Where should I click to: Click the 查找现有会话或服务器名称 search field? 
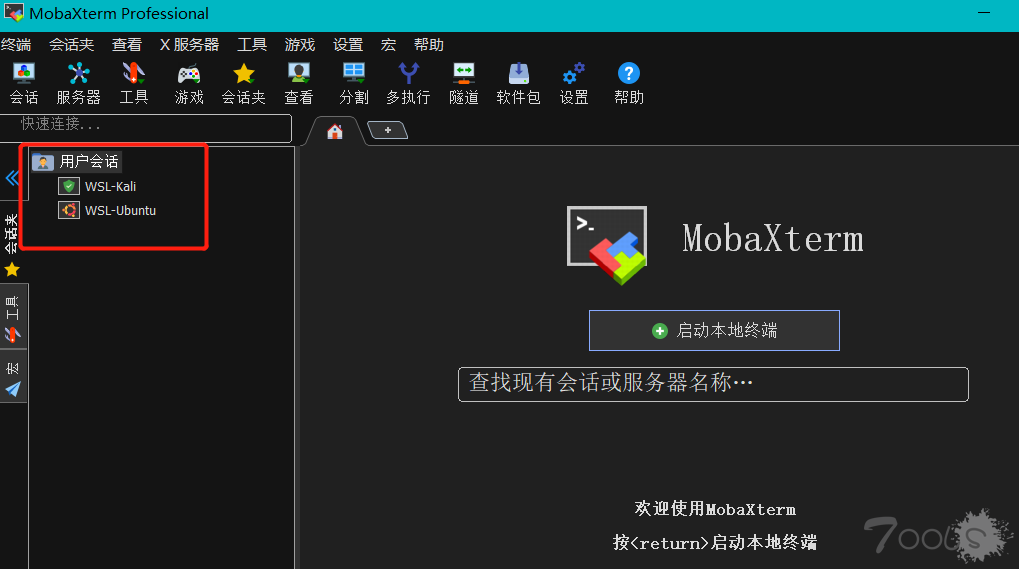pyautogui.click(x=713, y=385)
